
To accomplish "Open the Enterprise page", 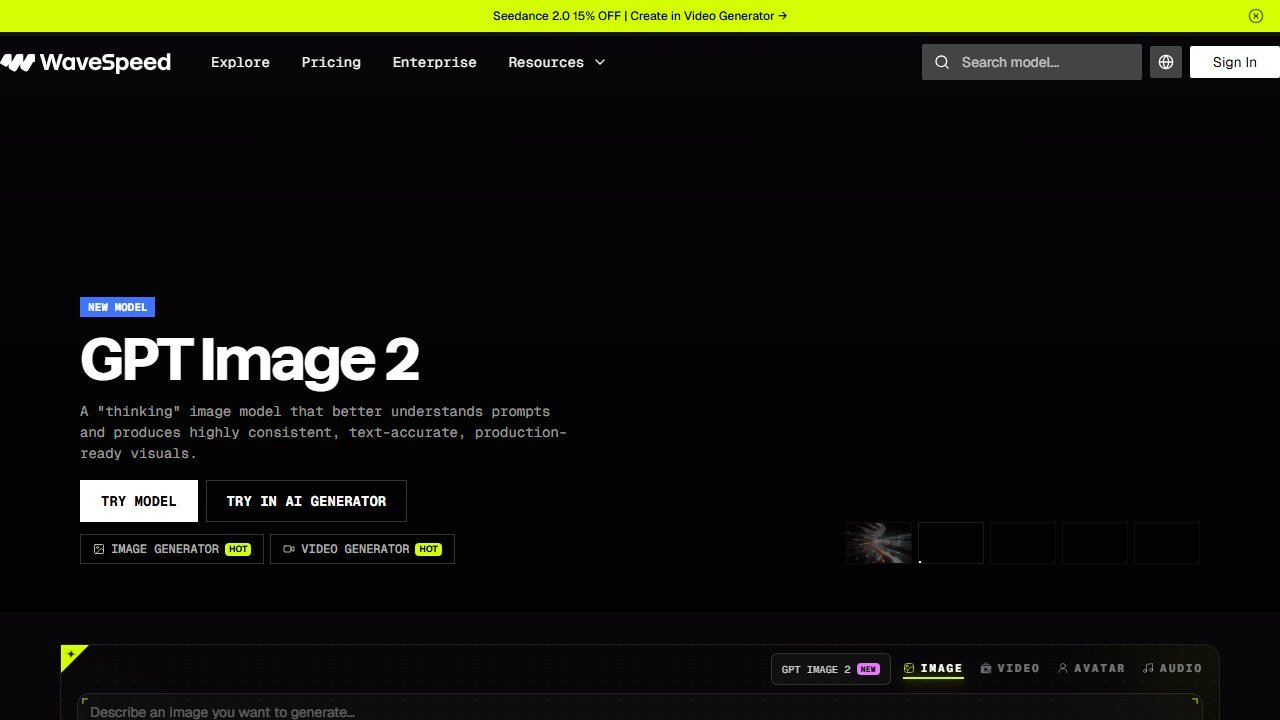I will click(434, 62).
